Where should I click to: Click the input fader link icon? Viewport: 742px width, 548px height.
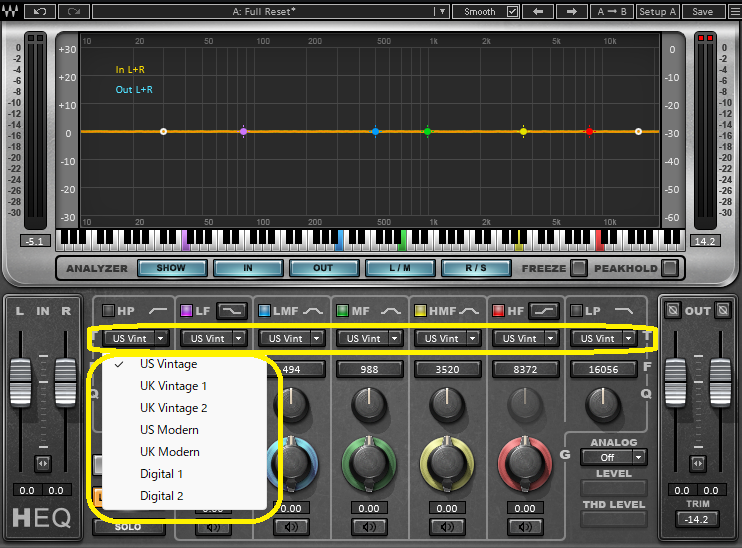coord(42,463)
